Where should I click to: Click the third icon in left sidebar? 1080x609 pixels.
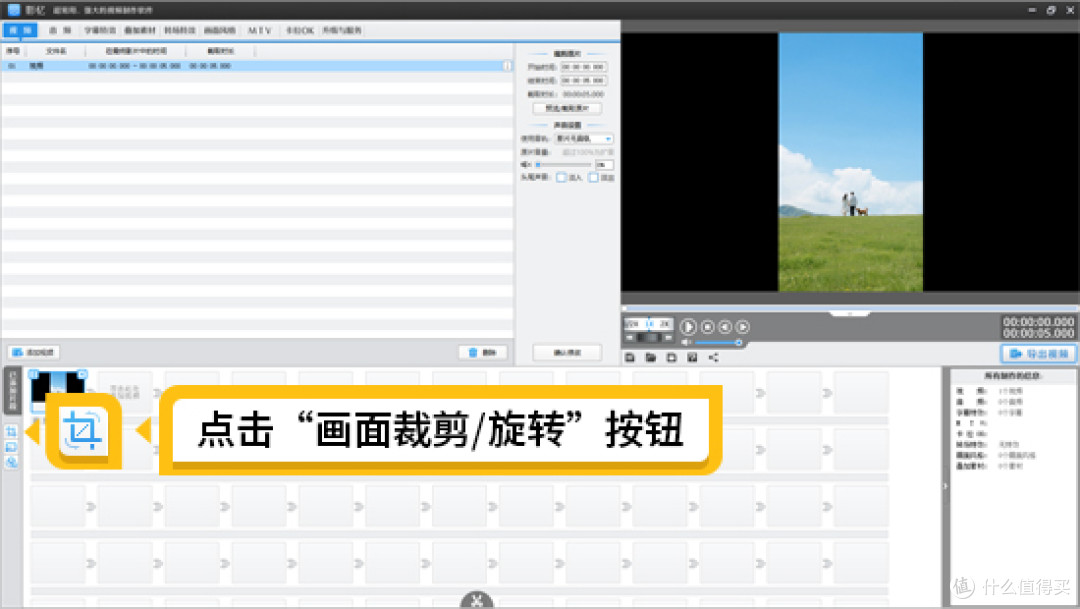(x=11, y=462)
